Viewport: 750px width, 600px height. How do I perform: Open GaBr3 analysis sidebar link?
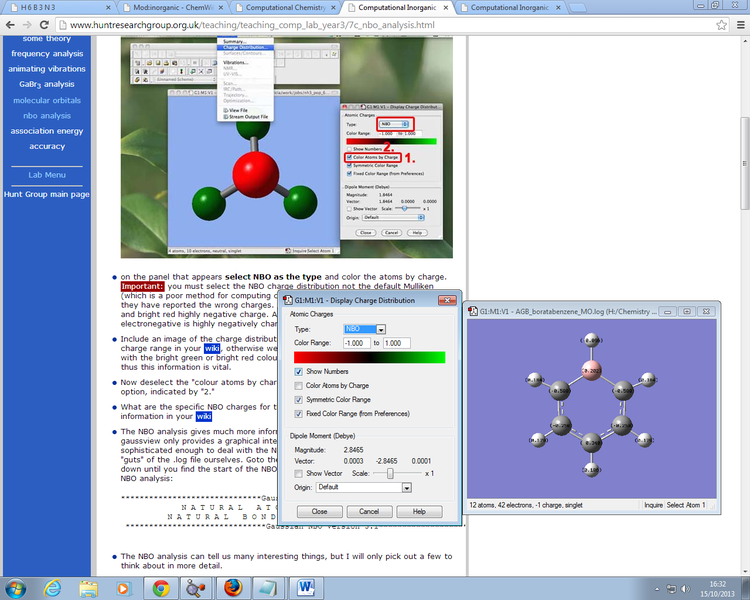[47, 84]
